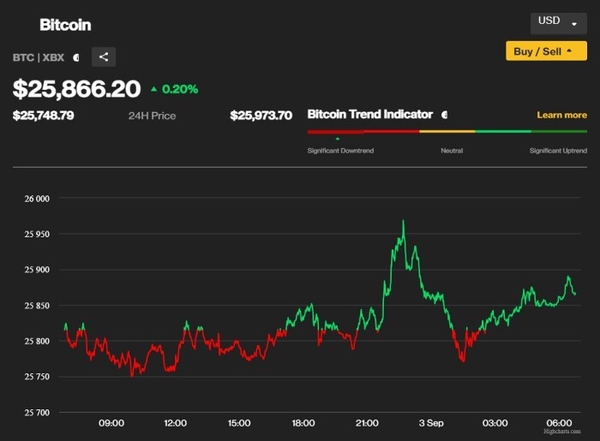Viewport: 600px width, 441px height.
Task: Click the 15:00 x-axis label
Action: [239, 423]
